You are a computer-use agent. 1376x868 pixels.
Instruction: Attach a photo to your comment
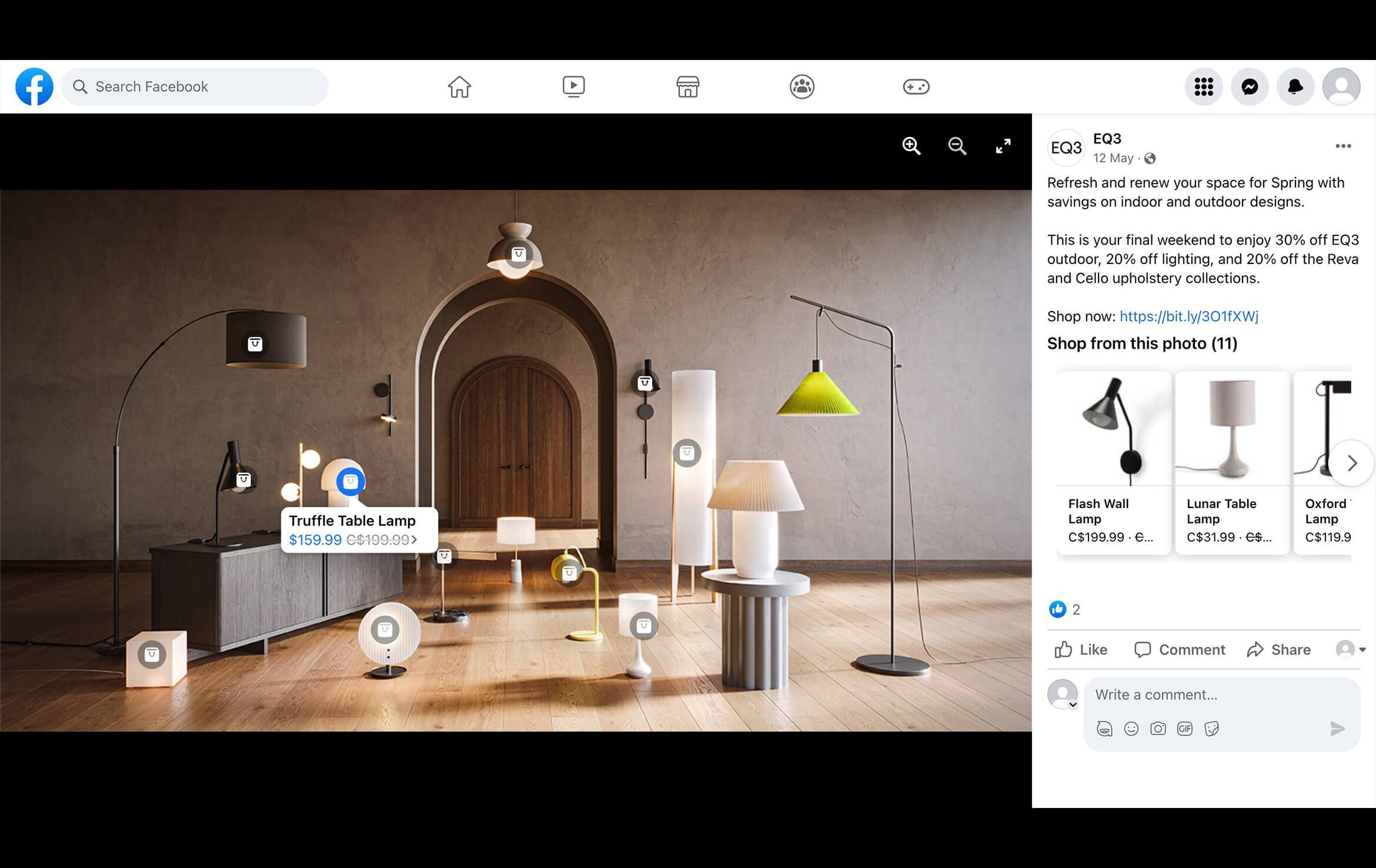pyautogui.click(x=1158, y=729)
